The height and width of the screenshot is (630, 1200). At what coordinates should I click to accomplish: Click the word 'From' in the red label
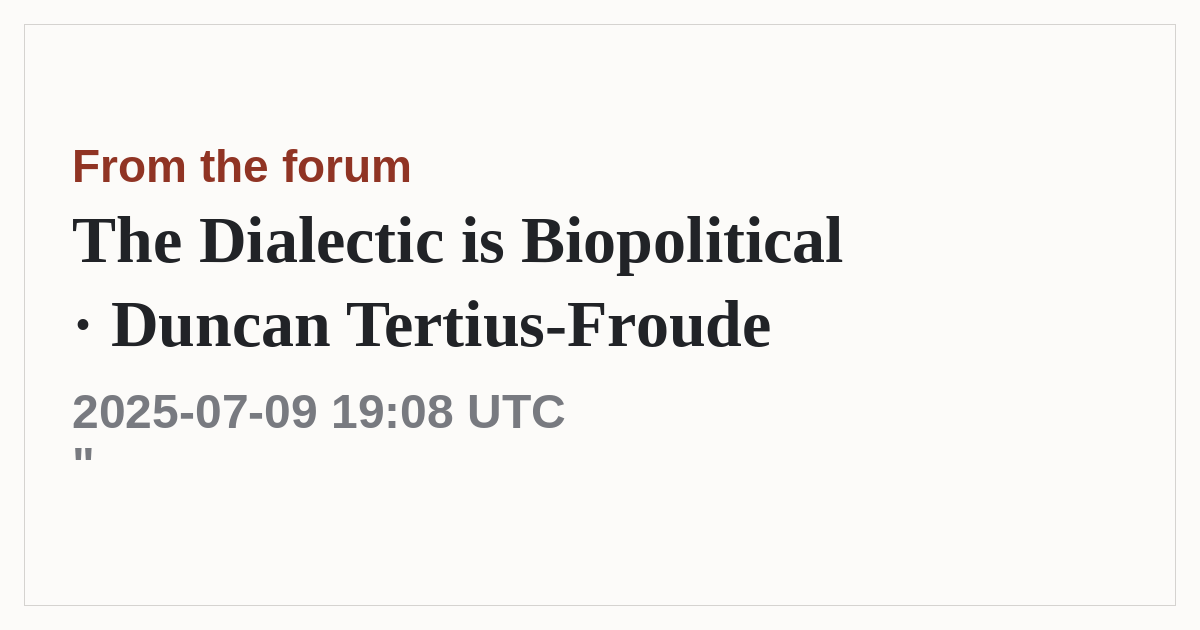129,166
